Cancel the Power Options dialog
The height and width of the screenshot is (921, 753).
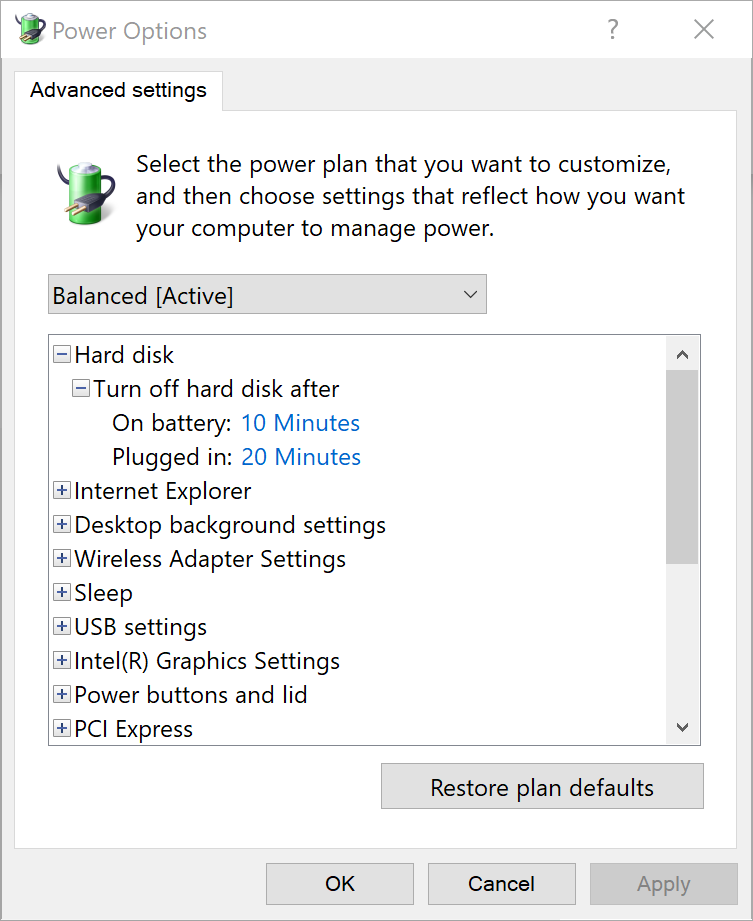coord(501,884)
